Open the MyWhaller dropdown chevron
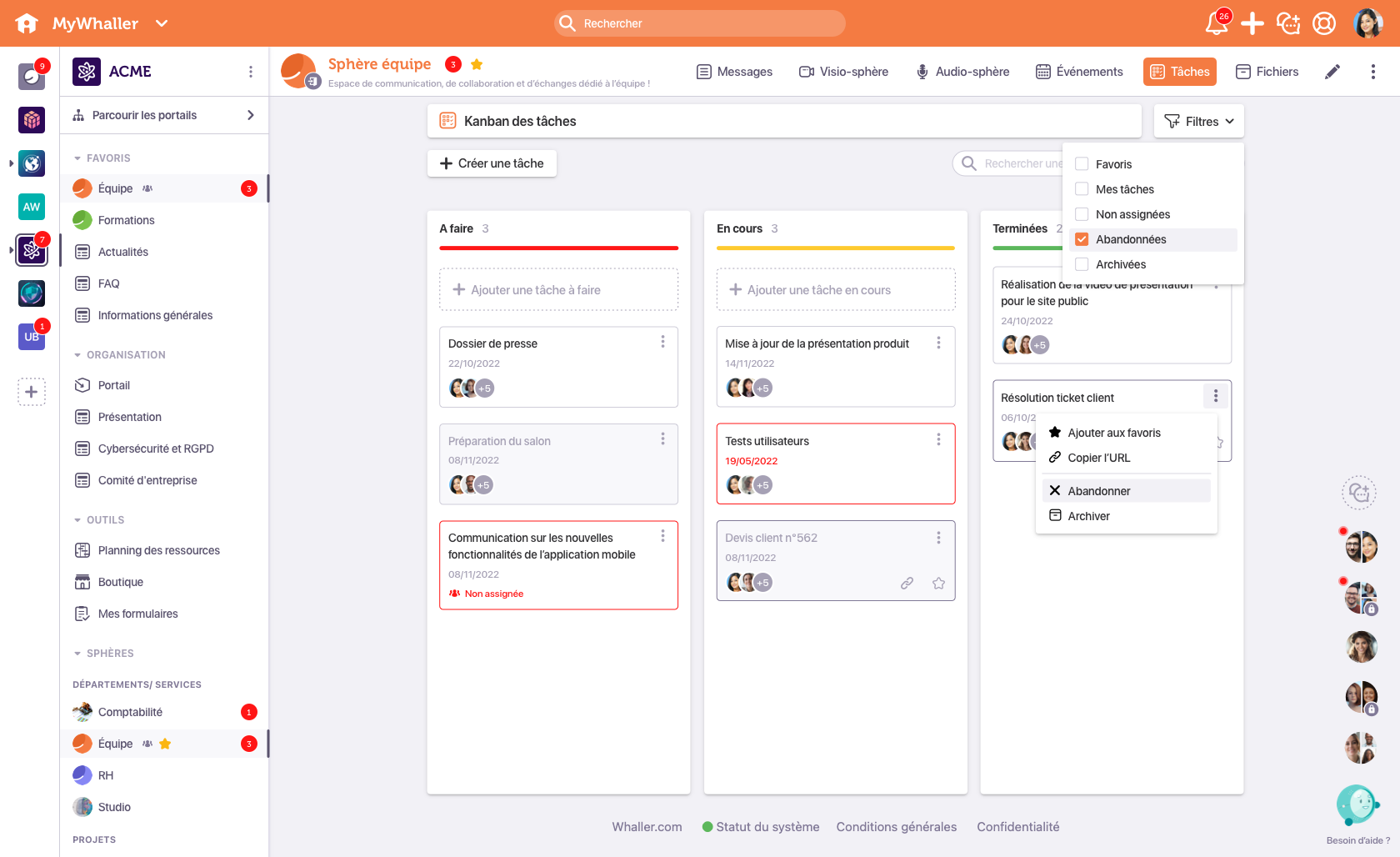The height and width of the screenshot is (857, 1400). [162, 23]
